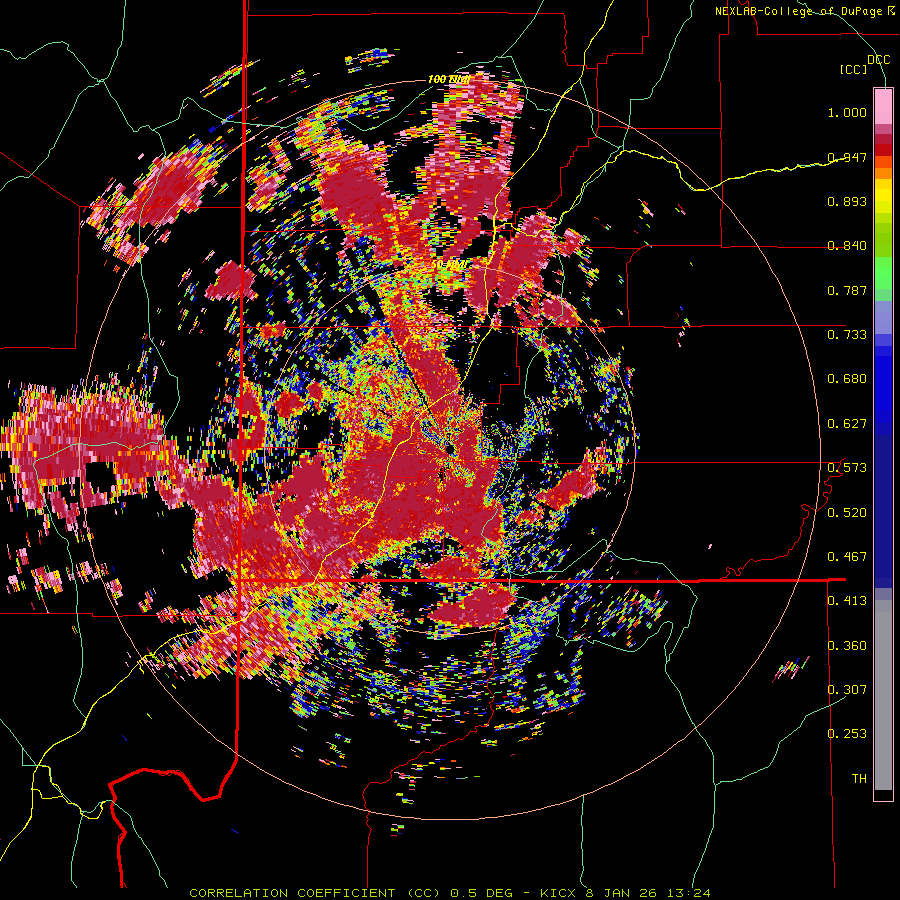
Task: Click the 0.627 legend value
Action: 847,424
